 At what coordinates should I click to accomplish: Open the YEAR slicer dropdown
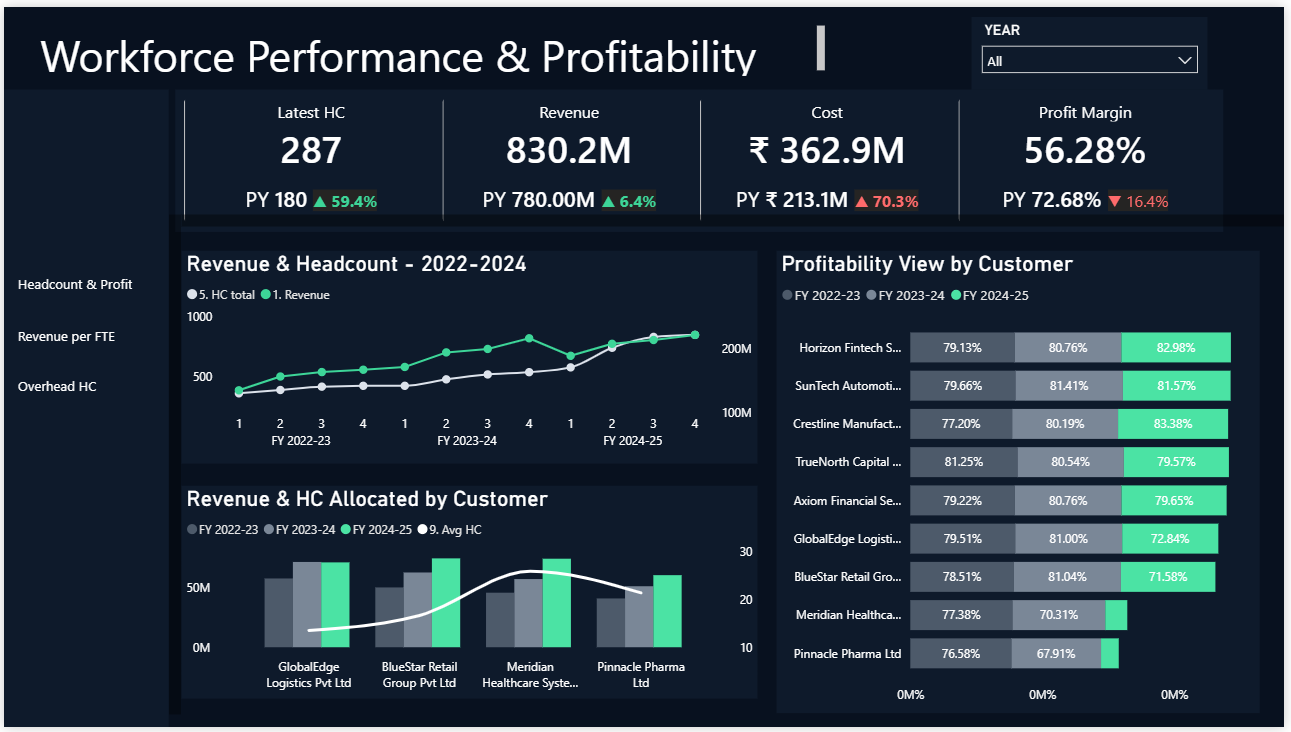pos(1089,61)
